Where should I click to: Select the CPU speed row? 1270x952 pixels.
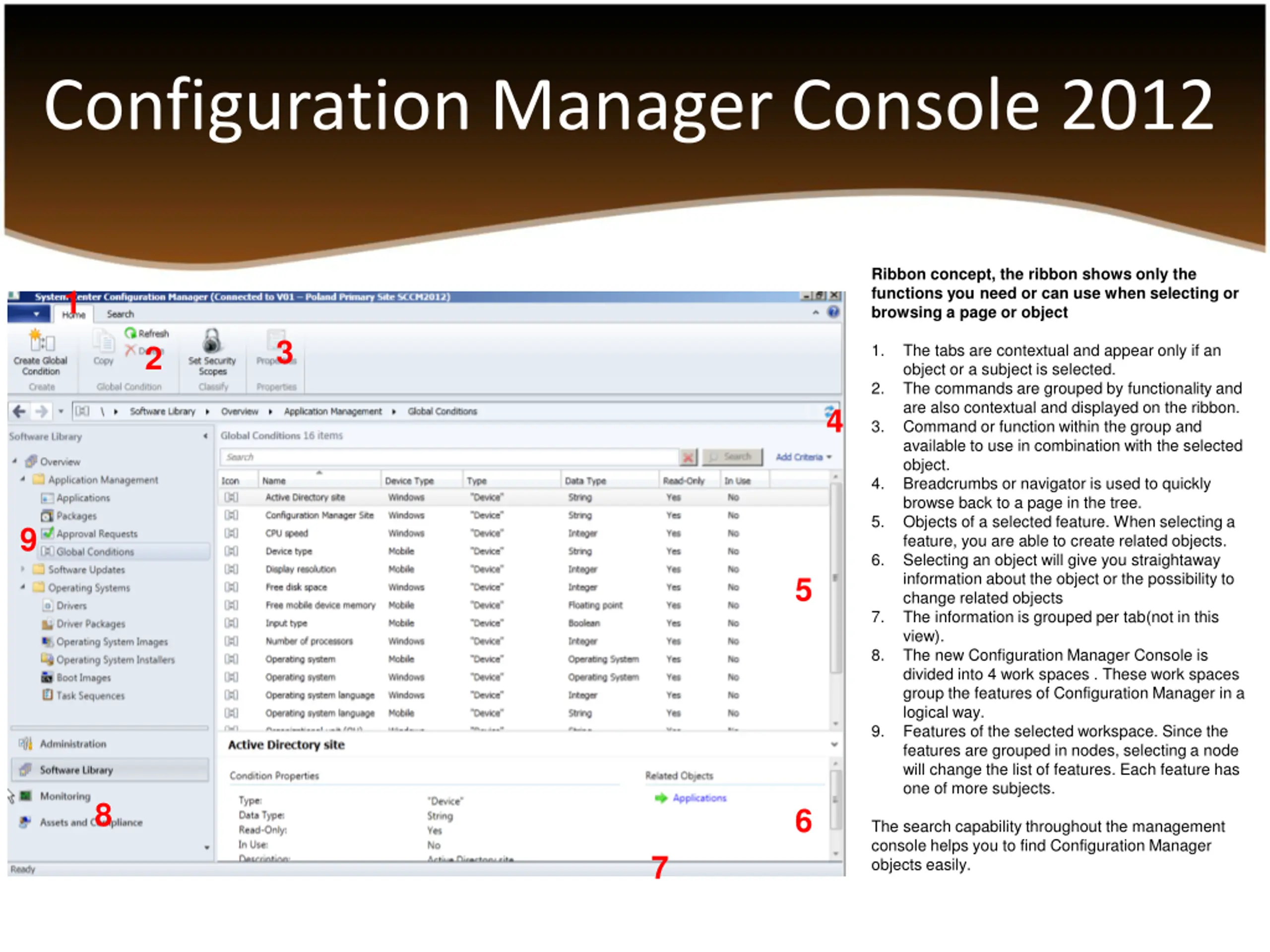[x=523, y=533]
